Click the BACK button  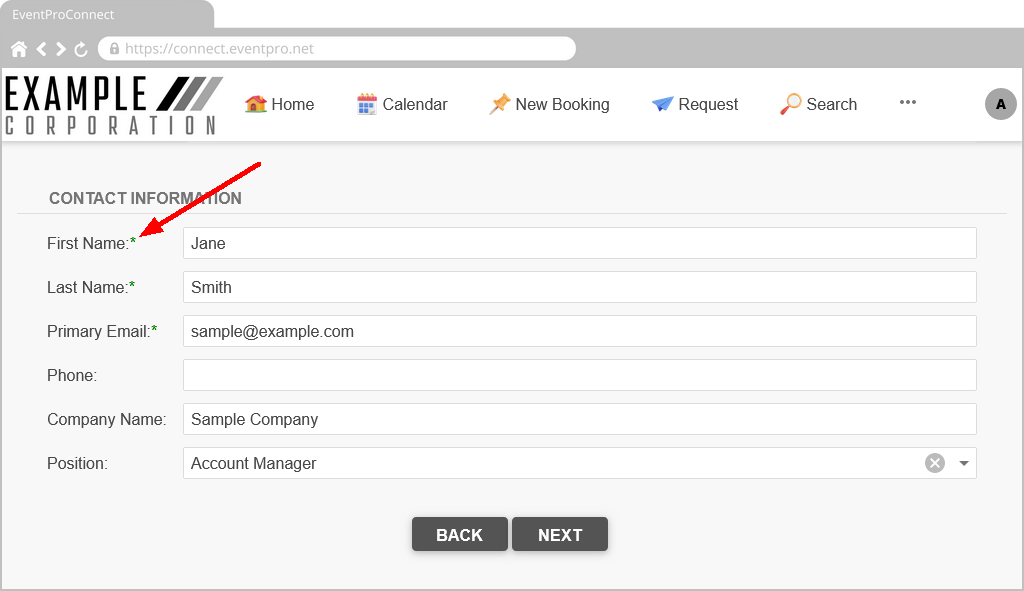tap(460, 534)
